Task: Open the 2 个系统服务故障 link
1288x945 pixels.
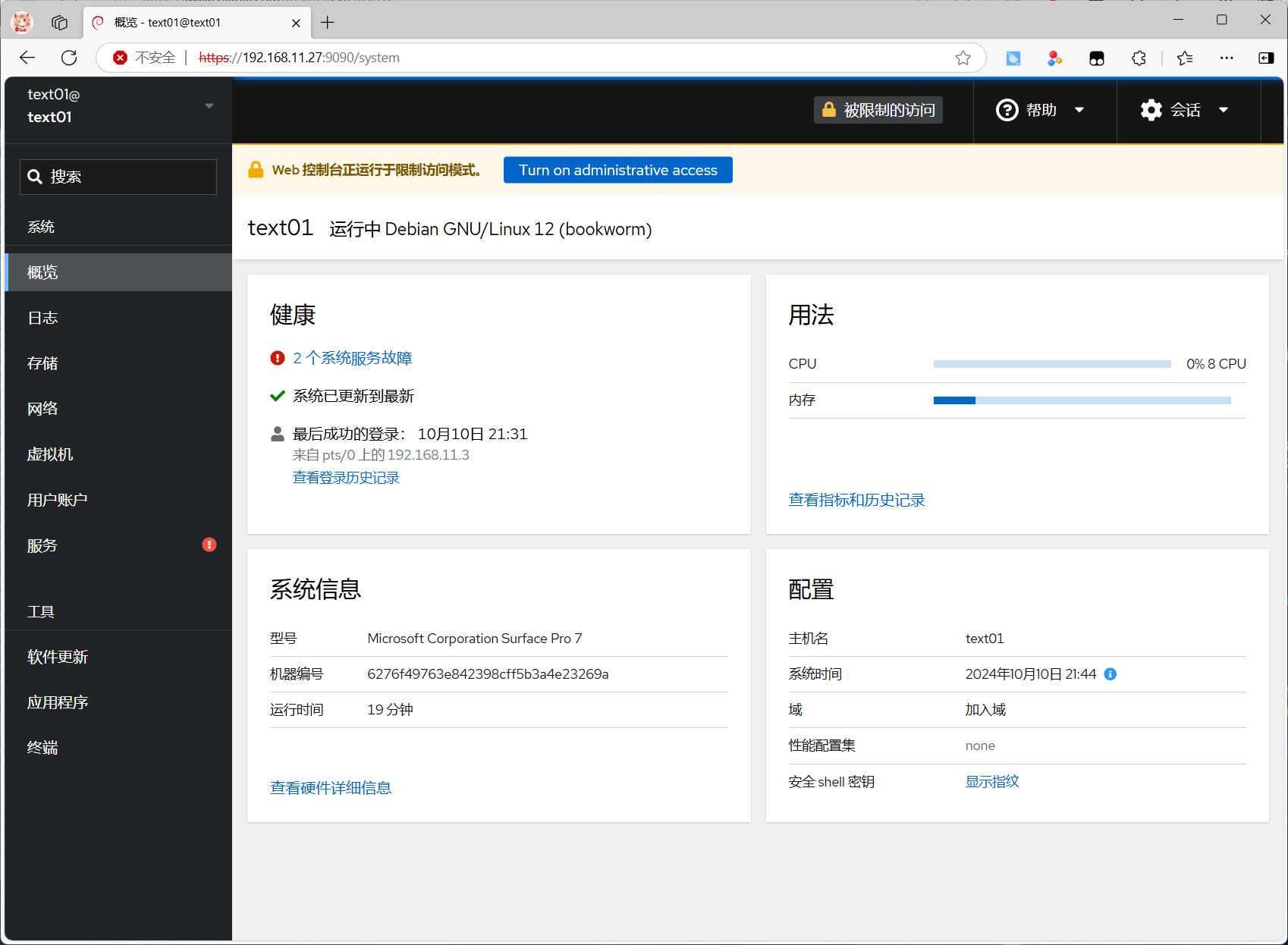Action: point(352,358)
